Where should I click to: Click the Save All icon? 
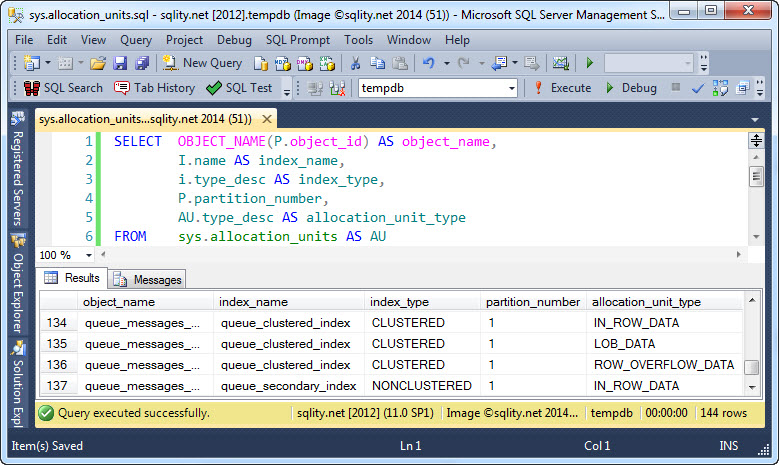coord(142,63)
